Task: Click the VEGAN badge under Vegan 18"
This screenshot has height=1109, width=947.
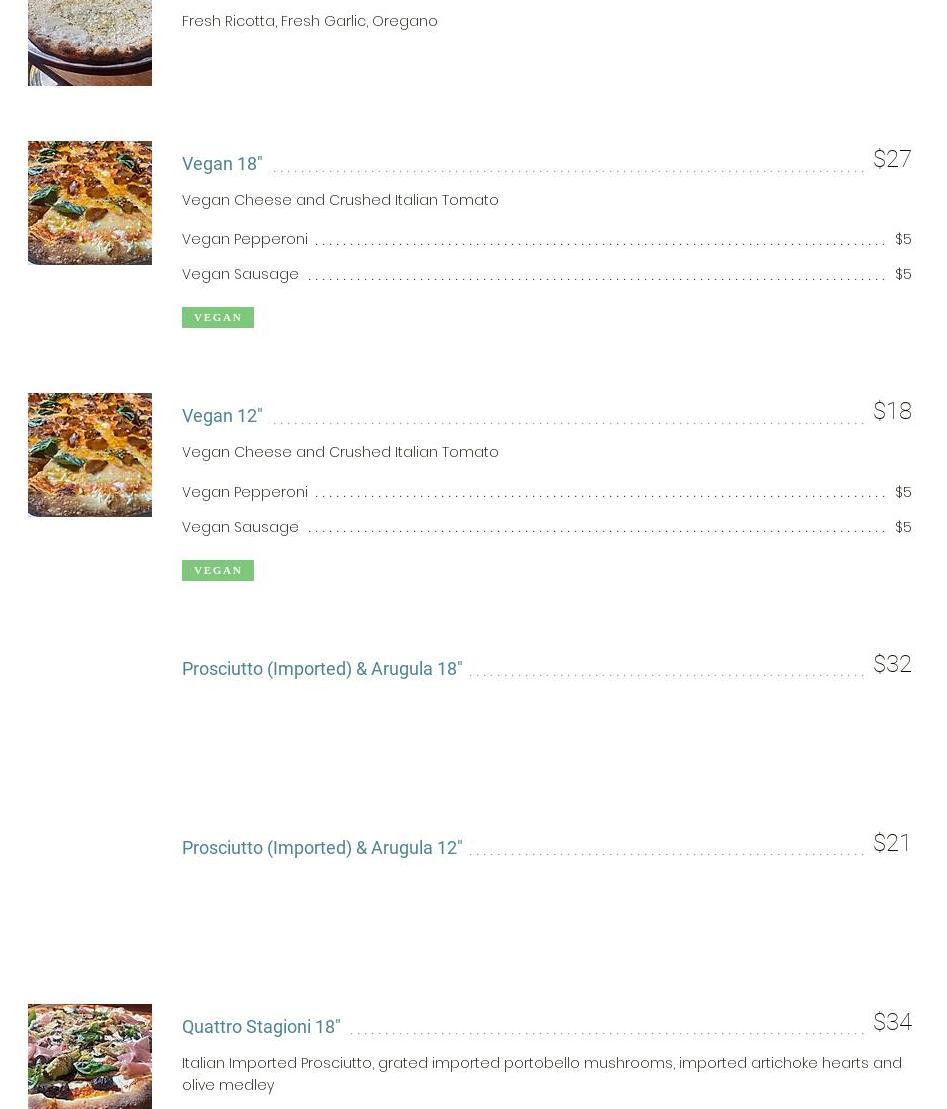Action: coord(218,317)
